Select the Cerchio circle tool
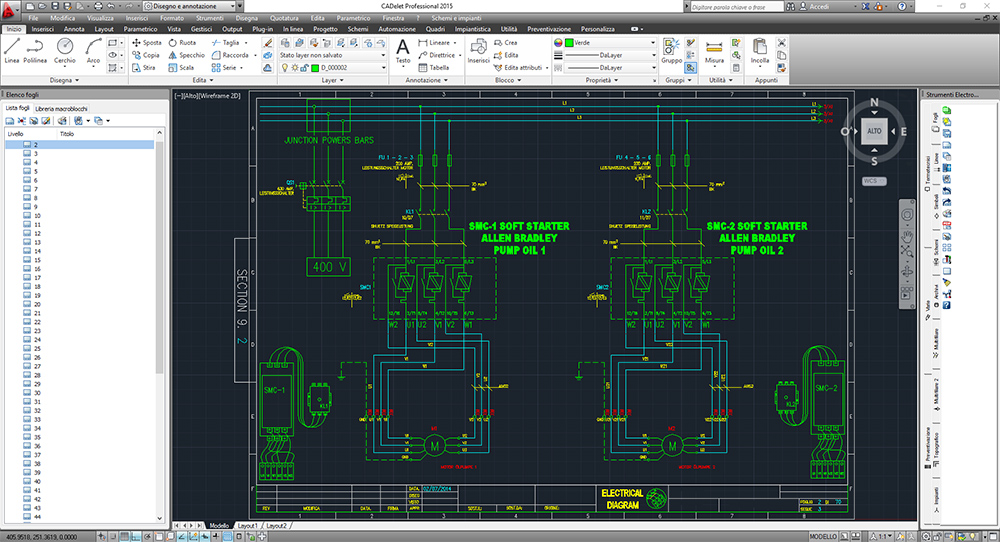 (x=64, y=51)
